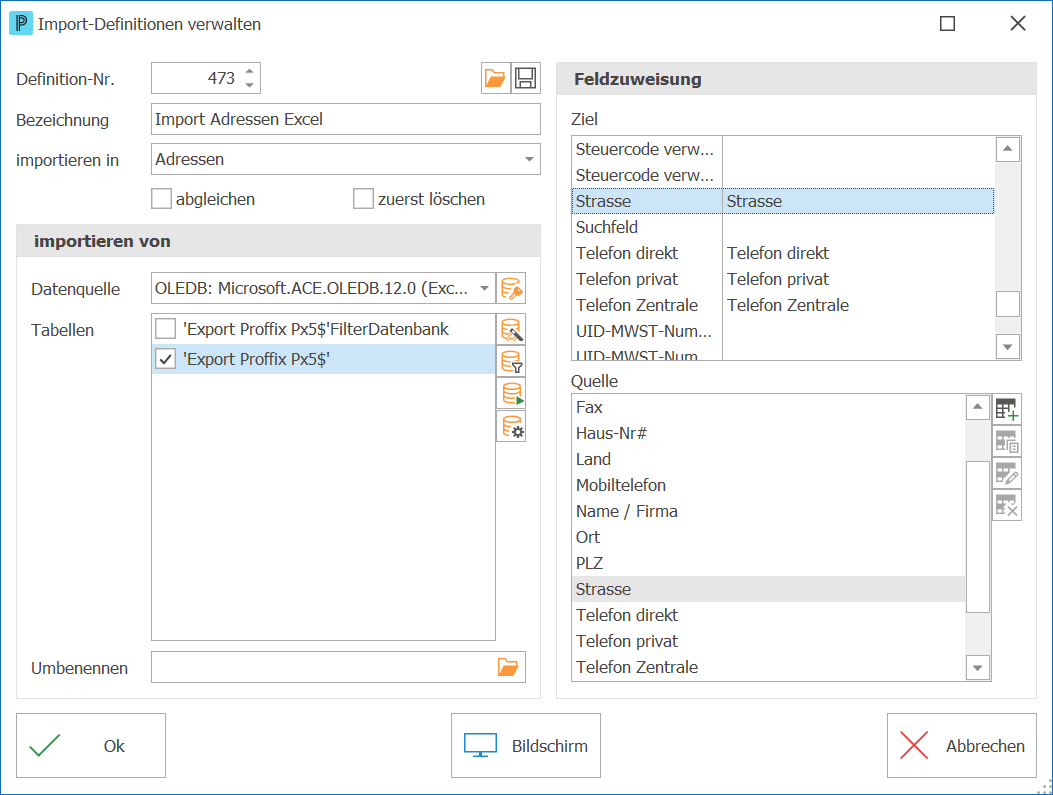This screenshot has width=1053, height=795.
Task: Confirm with the Ok button
Action: pos(91,745)
